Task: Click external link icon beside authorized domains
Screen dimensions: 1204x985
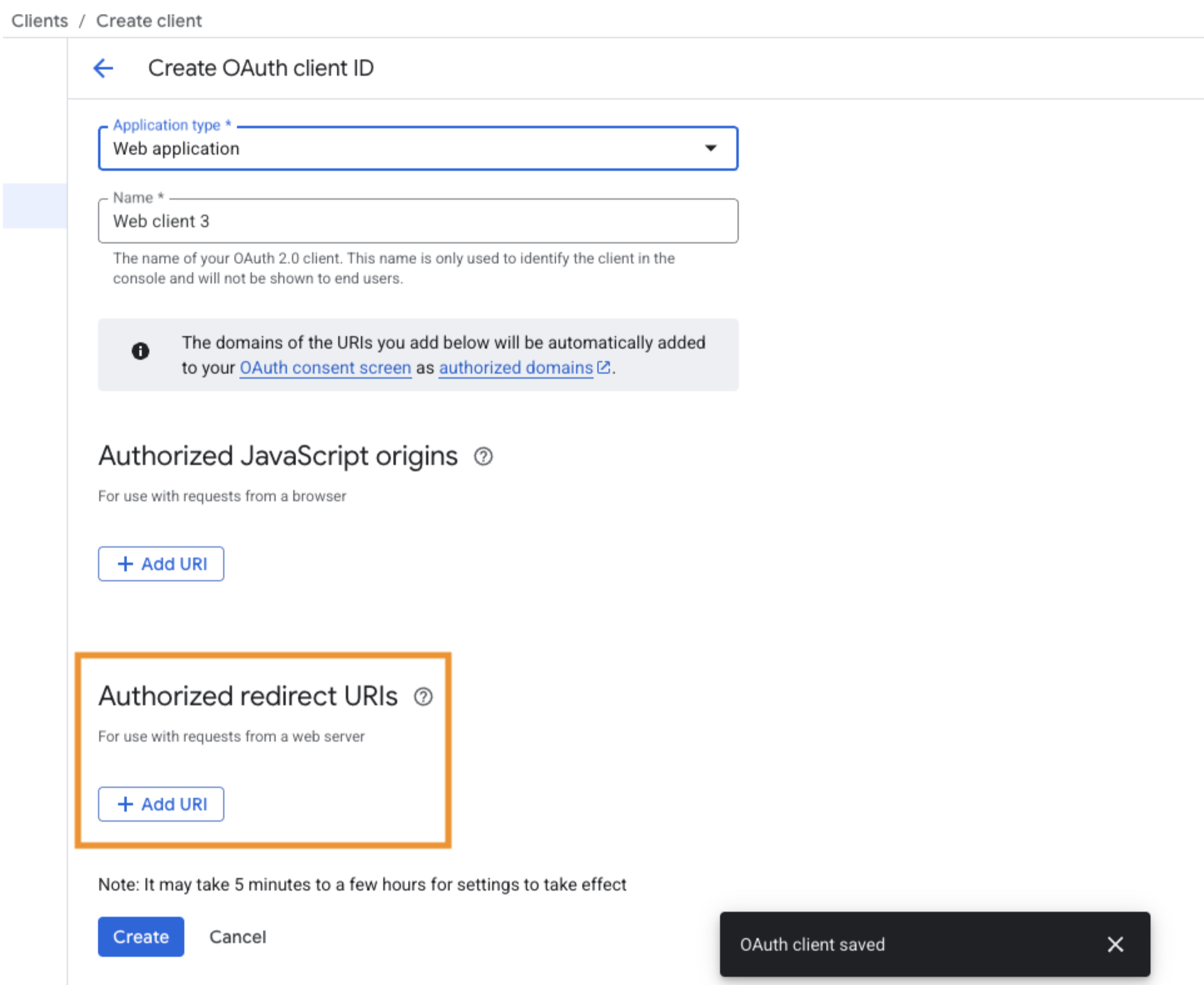Action: 603,367
